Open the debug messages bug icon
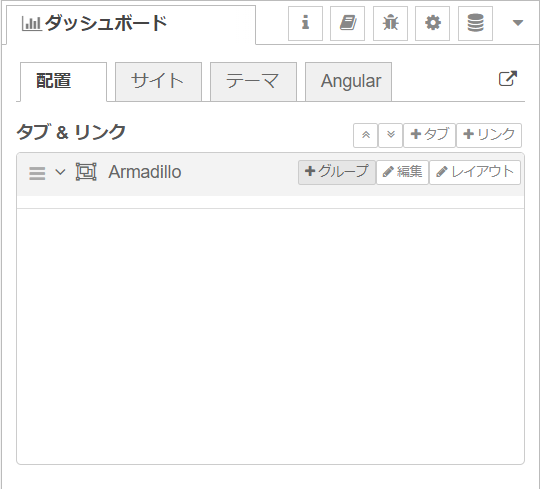 tap(390, 23)
